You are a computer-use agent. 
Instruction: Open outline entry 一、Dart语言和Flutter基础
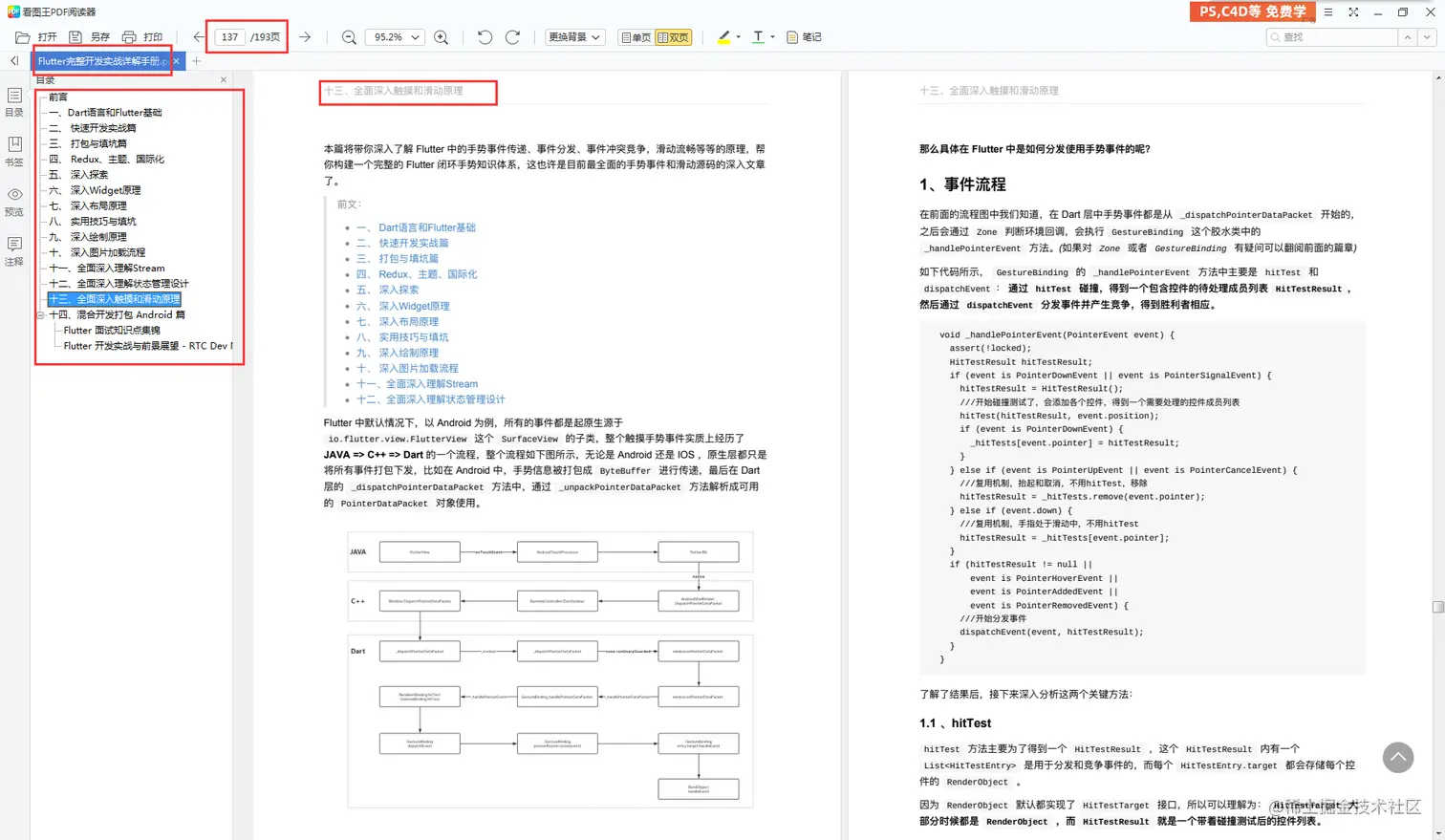point(105,113)
